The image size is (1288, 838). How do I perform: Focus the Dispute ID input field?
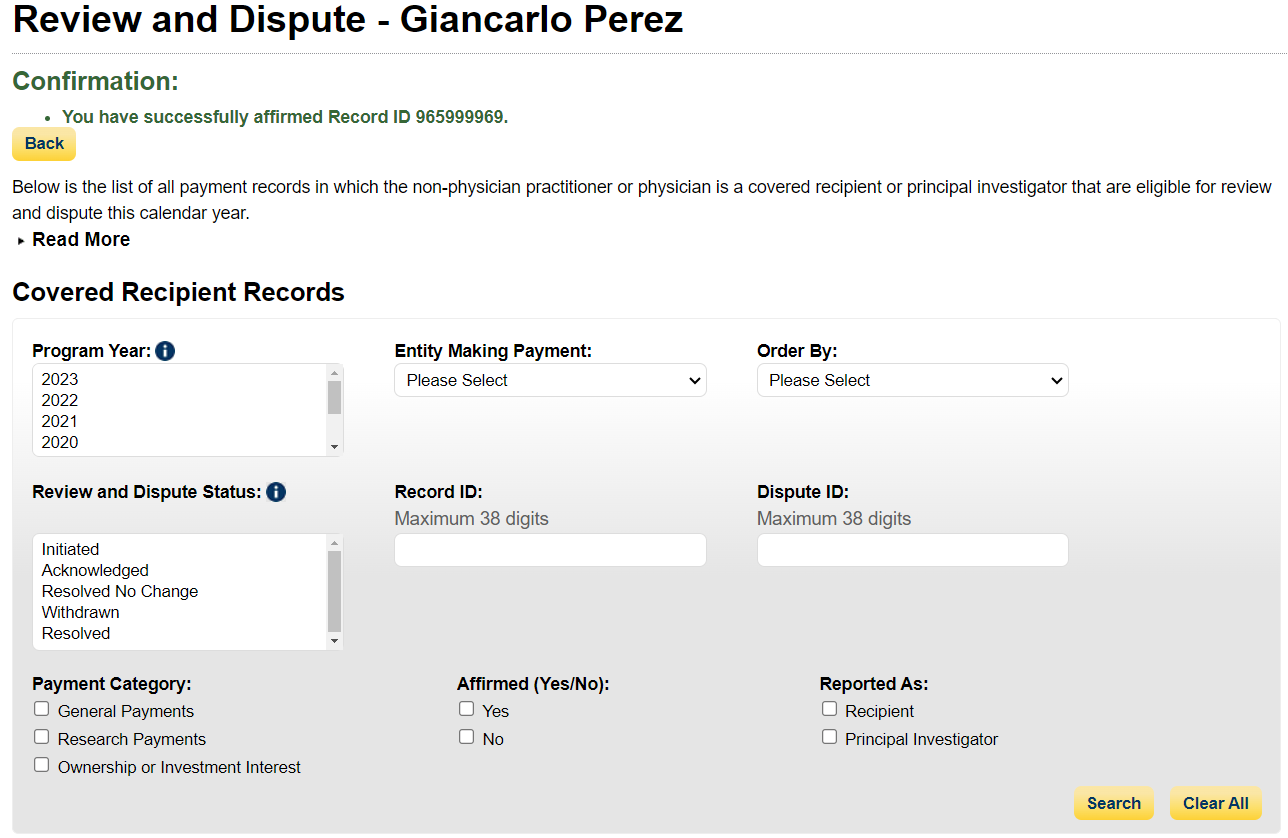pyautogui.click(x=912, y=550)
